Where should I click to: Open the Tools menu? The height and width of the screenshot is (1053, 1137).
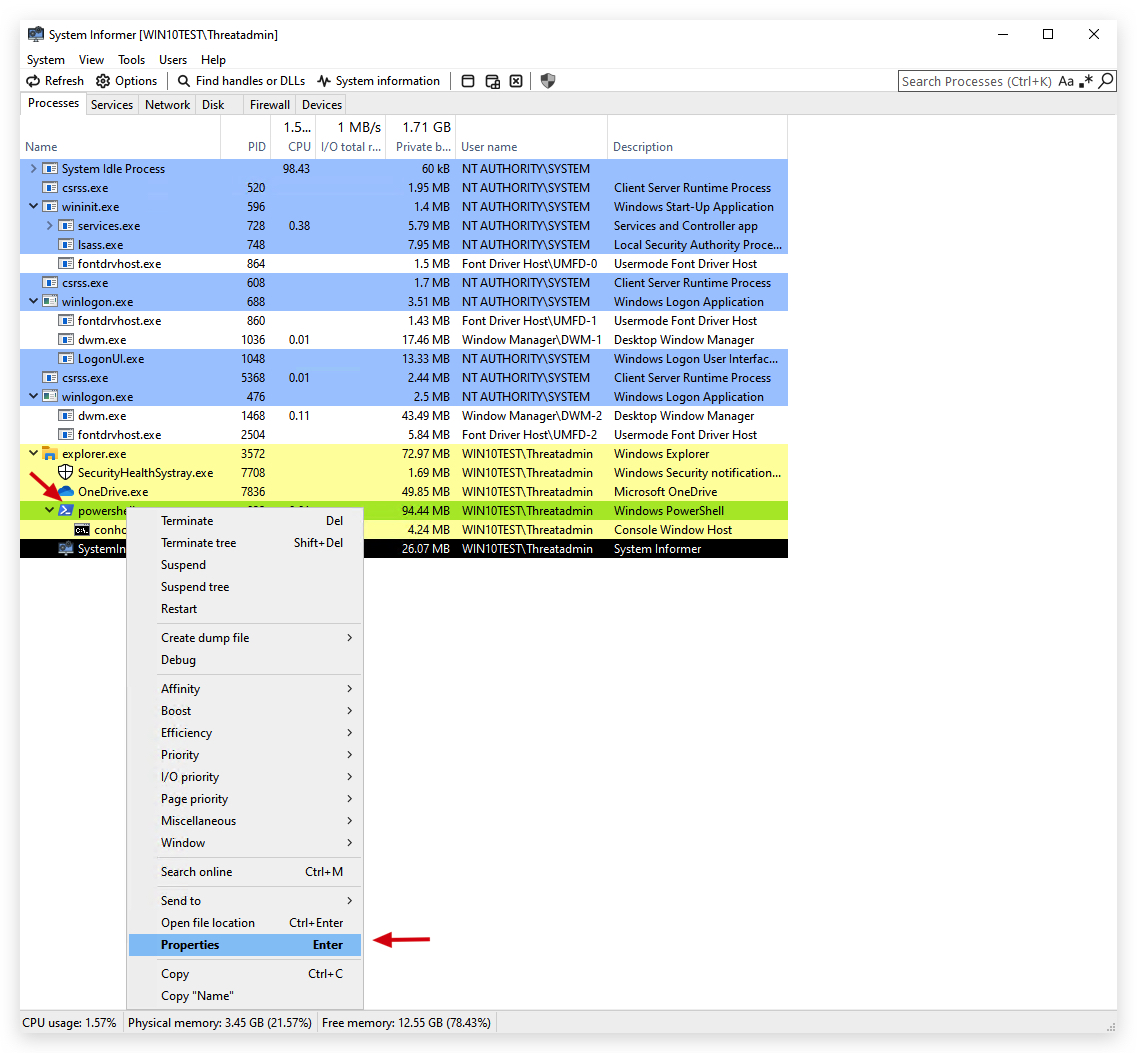click(x=131, y=59)
